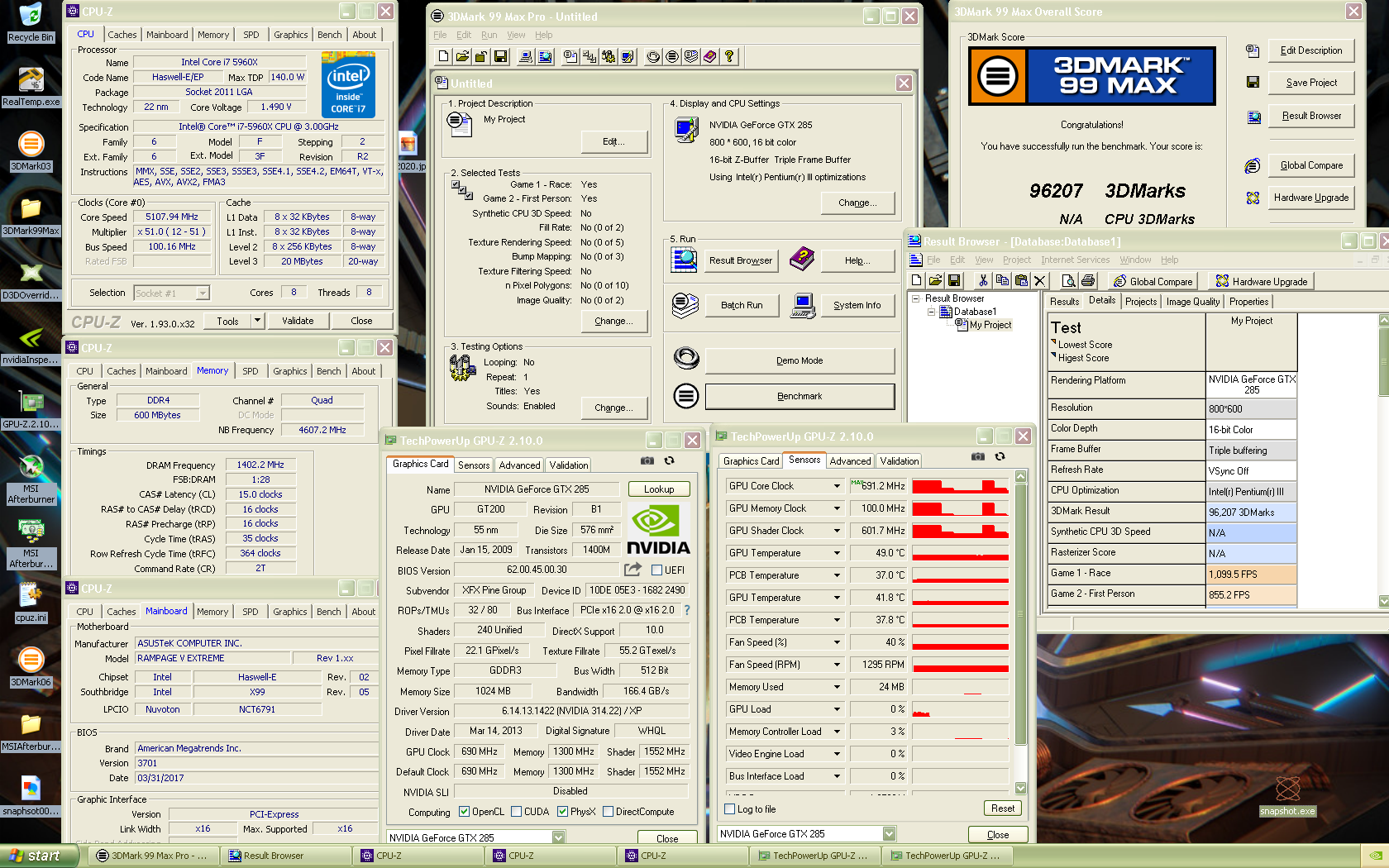The image size is (1389, 868).
Task: Open Run menu in 3DMark 99 Max
Action: coord(489,35)
